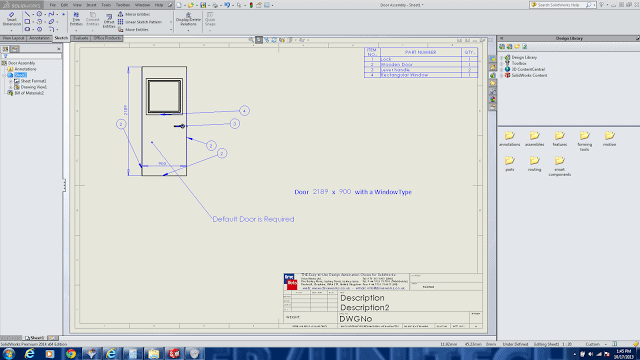
Task: Open the Window menu
Action: click(x=142, y=5)
